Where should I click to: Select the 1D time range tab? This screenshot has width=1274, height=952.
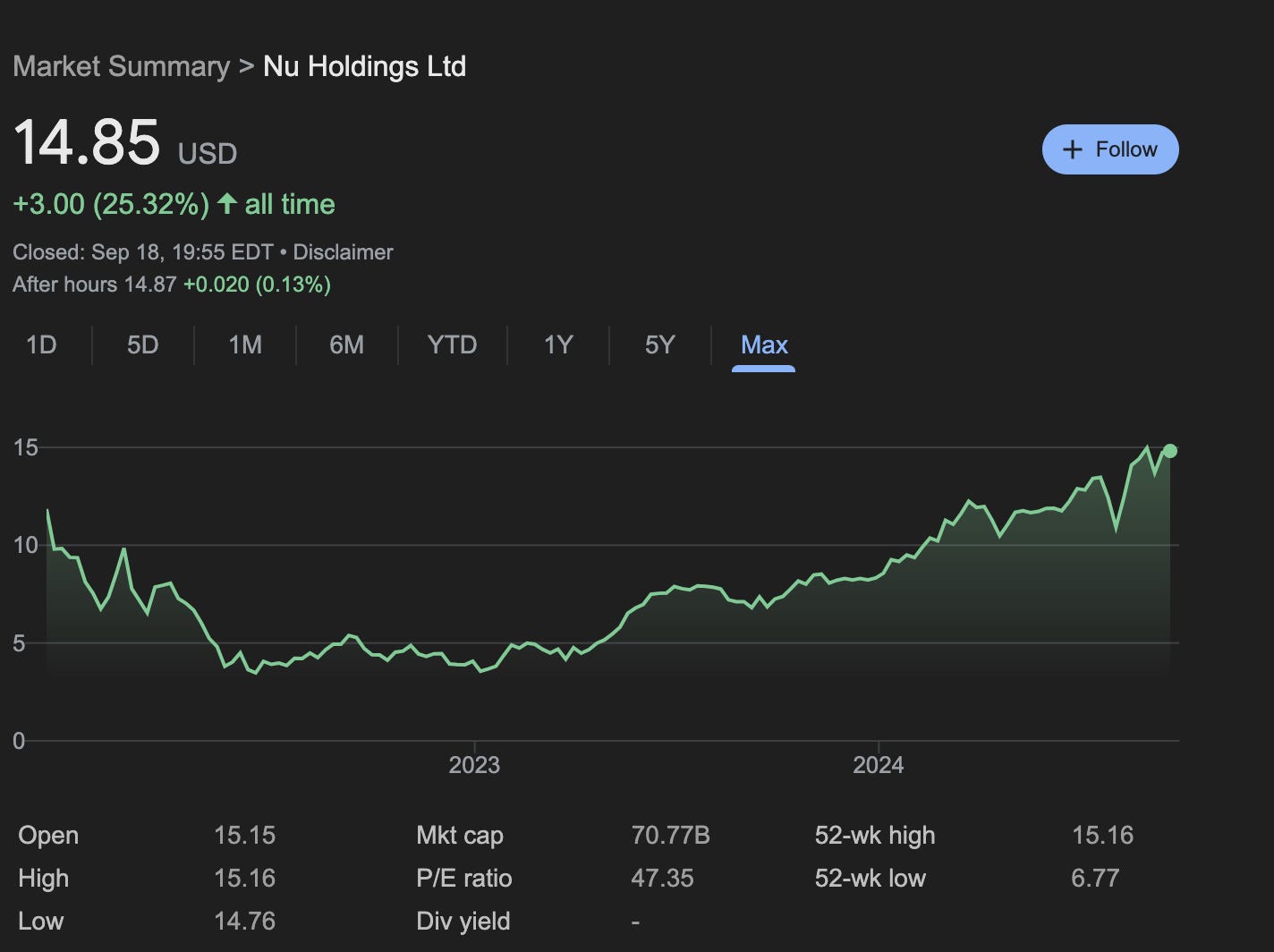click(41, 345)
